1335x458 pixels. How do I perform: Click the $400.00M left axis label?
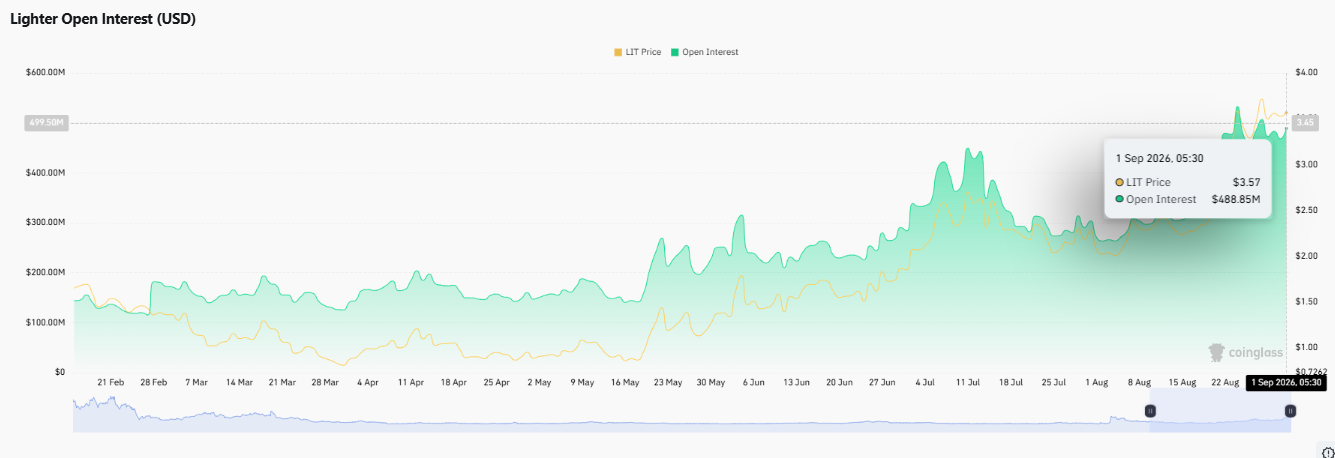[x=45, y=172]
